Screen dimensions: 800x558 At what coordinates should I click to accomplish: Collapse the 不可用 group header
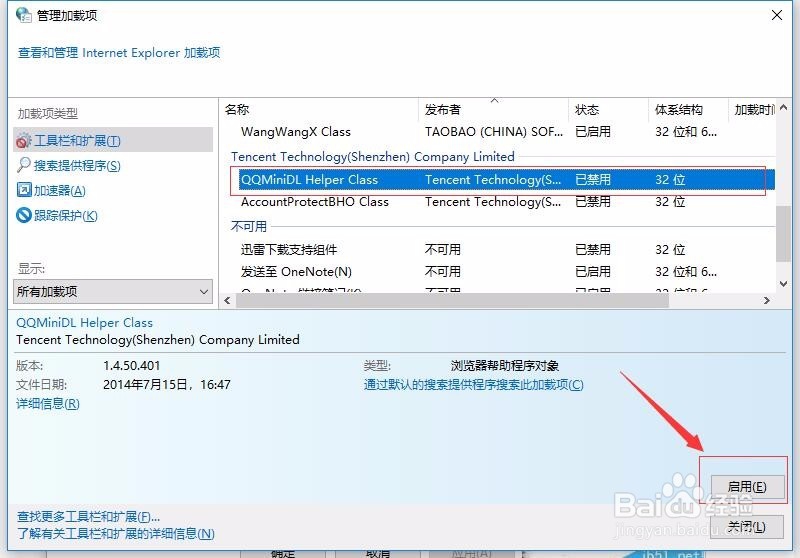point(248,226)
